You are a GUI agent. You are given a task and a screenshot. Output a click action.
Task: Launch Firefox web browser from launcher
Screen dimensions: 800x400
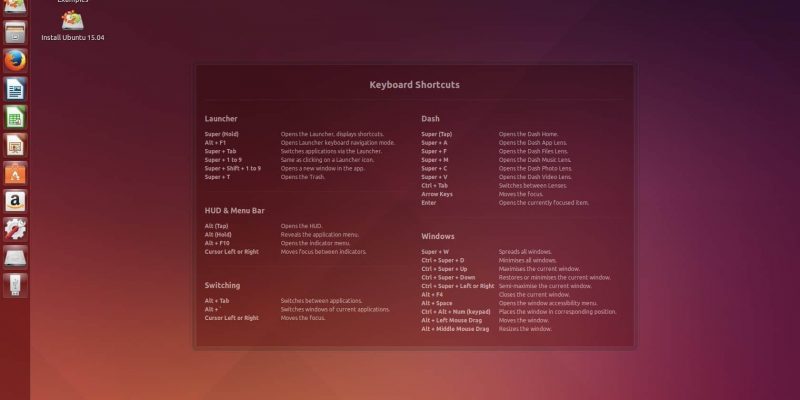15,61
